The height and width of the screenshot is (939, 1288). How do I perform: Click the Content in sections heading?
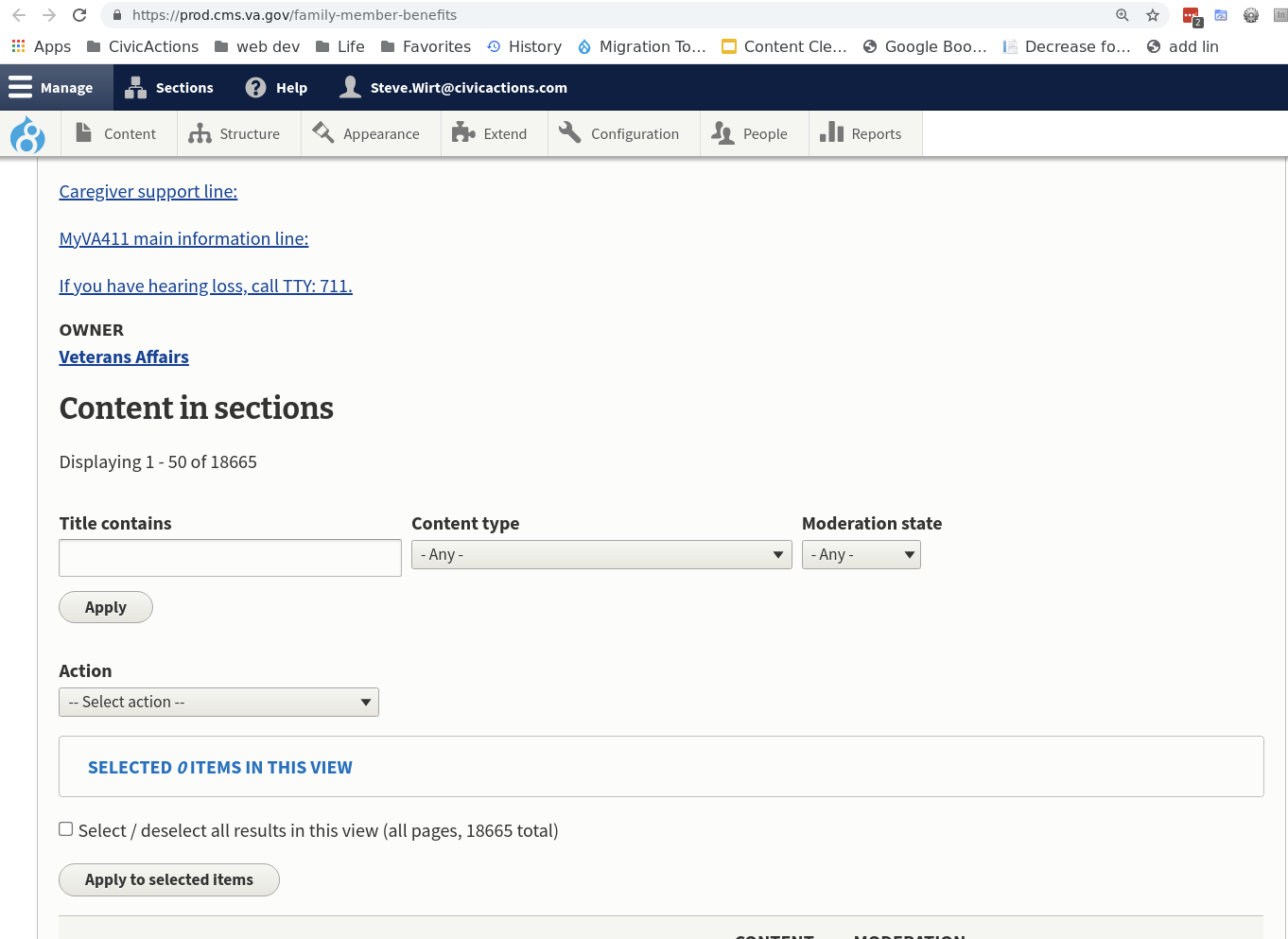[197, 408]
